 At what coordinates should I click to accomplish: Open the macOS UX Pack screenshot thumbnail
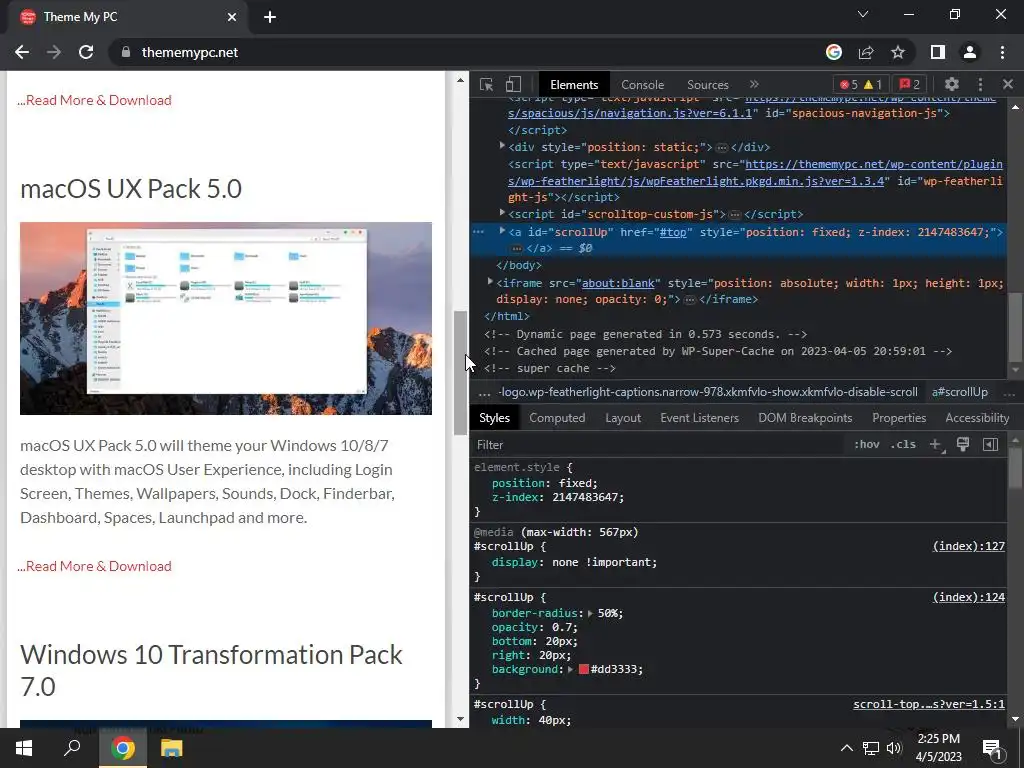pyautogui.click(x=225, y=318)
